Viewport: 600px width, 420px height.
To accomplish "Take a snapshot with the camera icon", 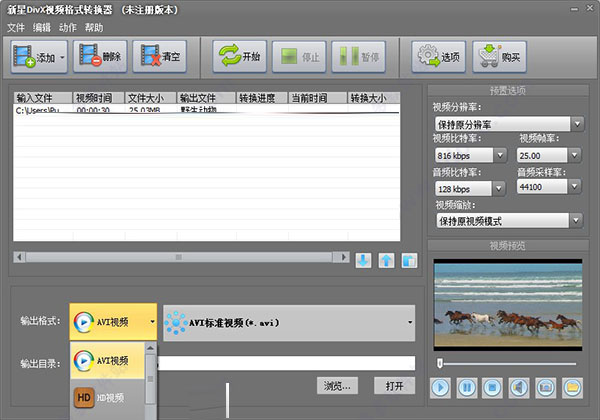I will pos(546,388).
